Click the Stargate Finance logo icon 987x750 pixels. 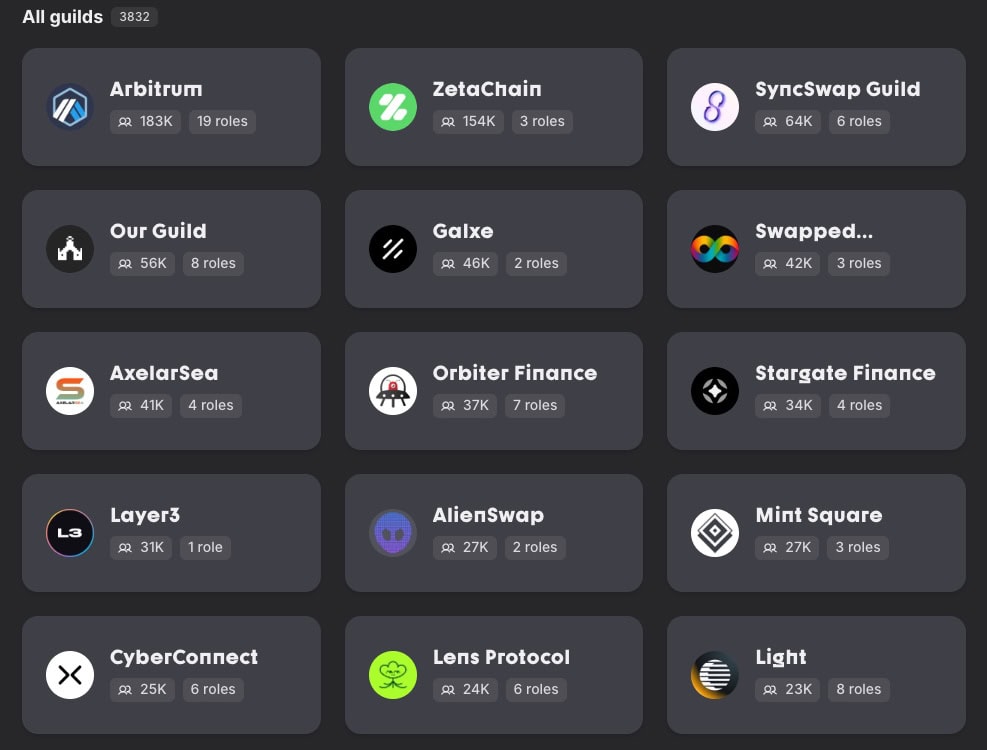coord(715,391)
